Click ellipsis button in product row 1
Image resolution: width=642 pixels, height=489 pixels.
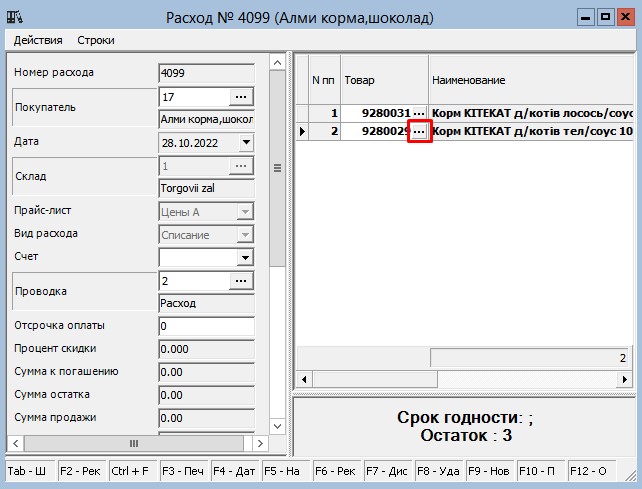coord(419,113)
